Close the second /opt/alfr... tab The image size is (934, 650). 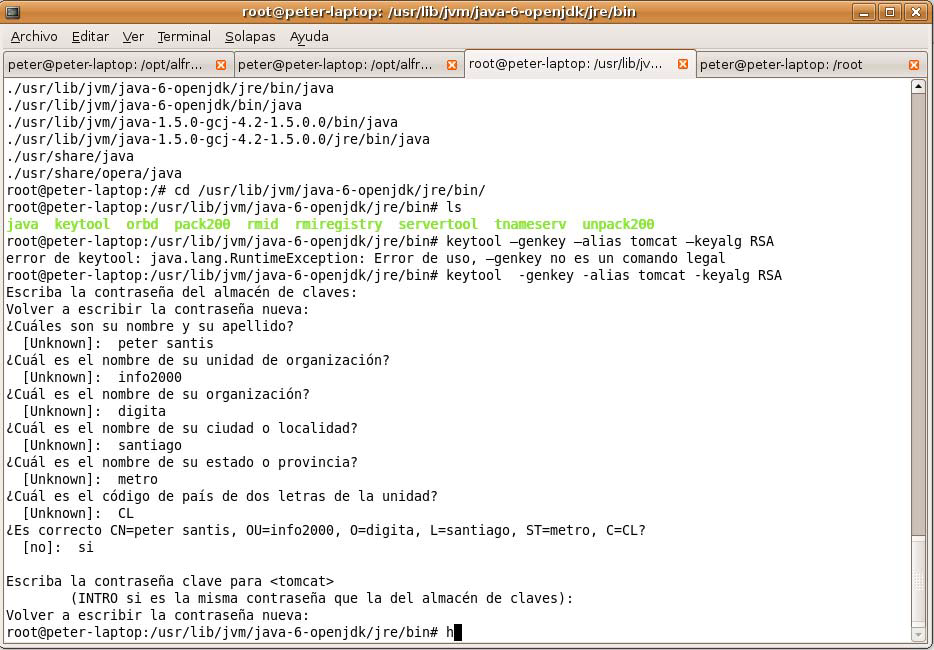point(451,64)
